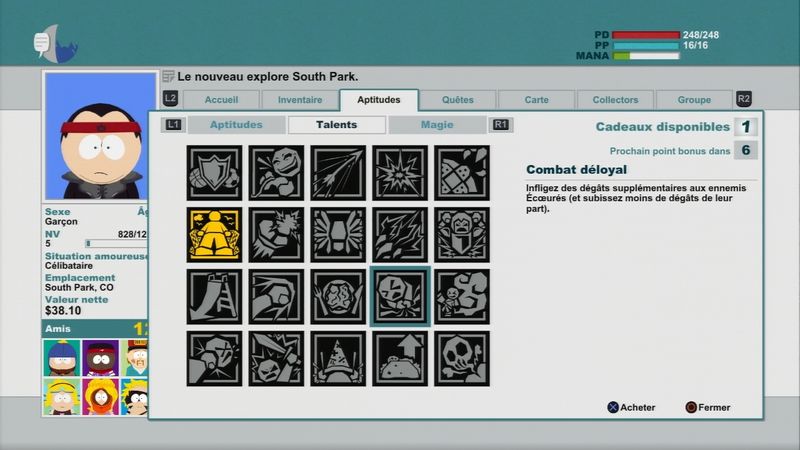Click the green MANA bar
The height and width of the screenshot is (450, 800).
646,56
